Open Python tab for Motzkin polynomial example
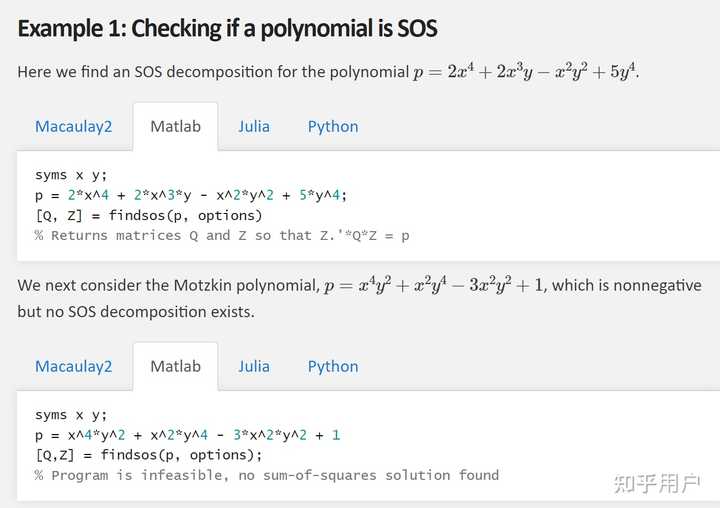 [333, 366]
